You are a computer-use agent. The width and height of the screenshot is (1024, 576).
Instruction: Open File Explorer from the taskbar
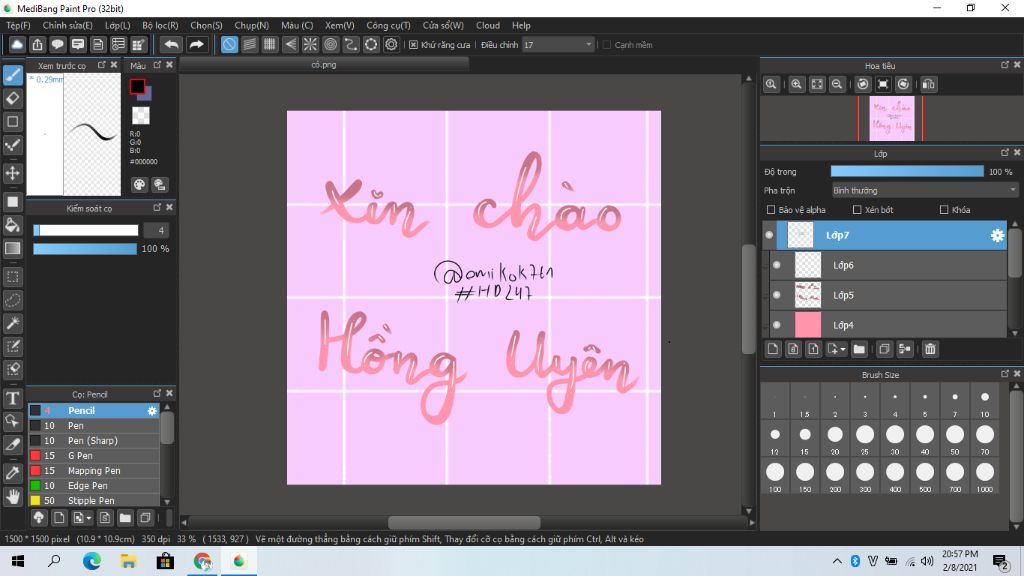click(x=129, y=561)
